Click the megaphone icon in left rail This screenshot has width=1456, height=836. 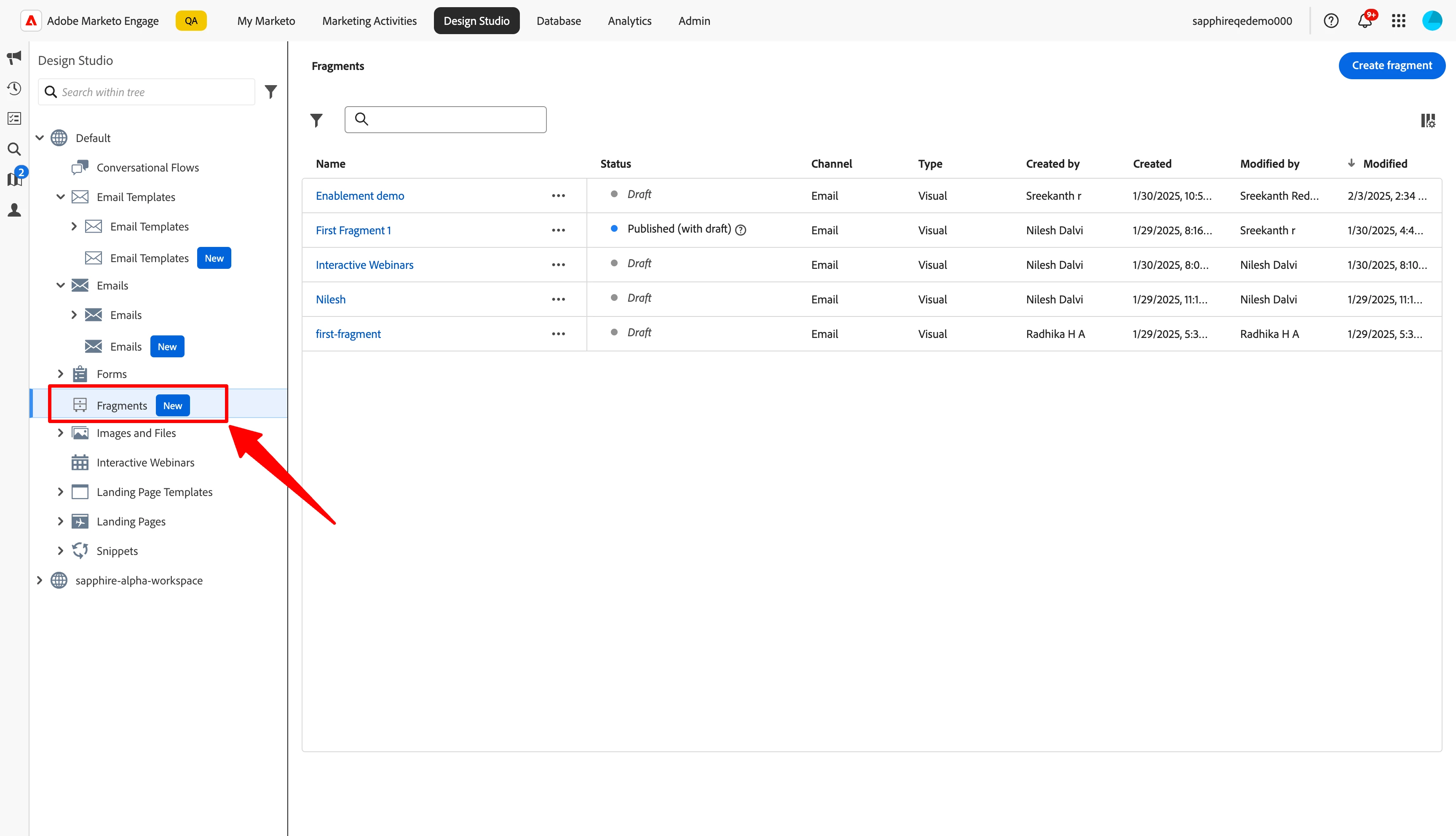(x=14, y=57)
